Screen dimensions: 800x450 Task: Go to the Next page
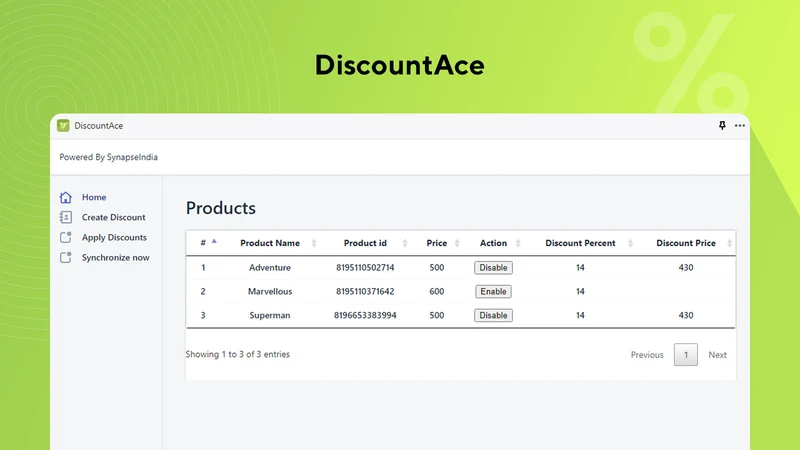717,355
